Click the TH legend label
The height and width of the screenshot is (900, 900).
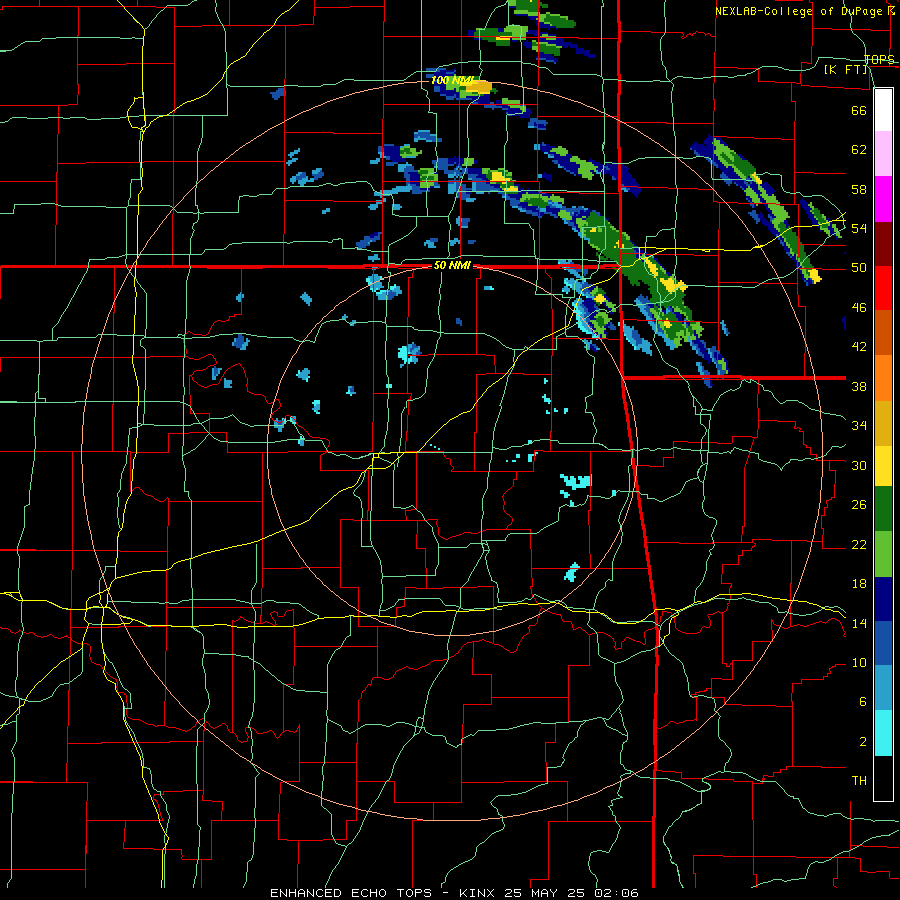click(859, 781)
